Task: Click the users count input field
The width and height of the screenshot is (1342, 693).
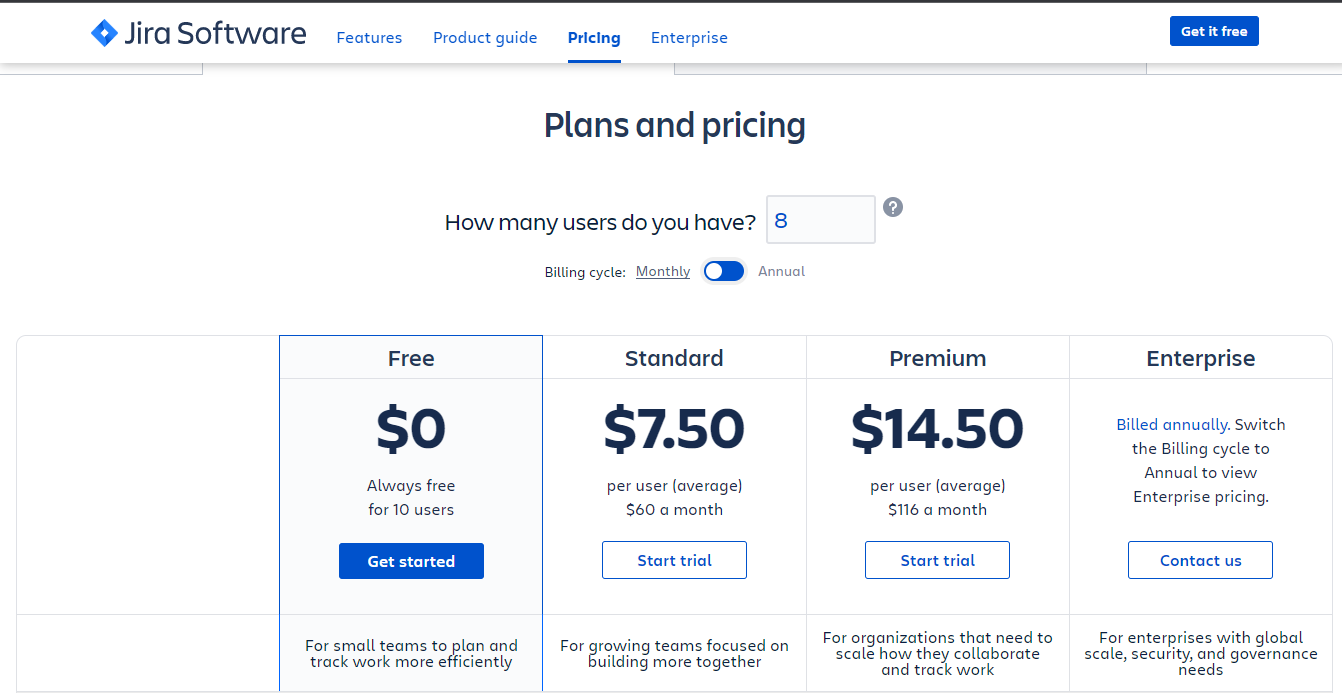Action: coord(820,220)
